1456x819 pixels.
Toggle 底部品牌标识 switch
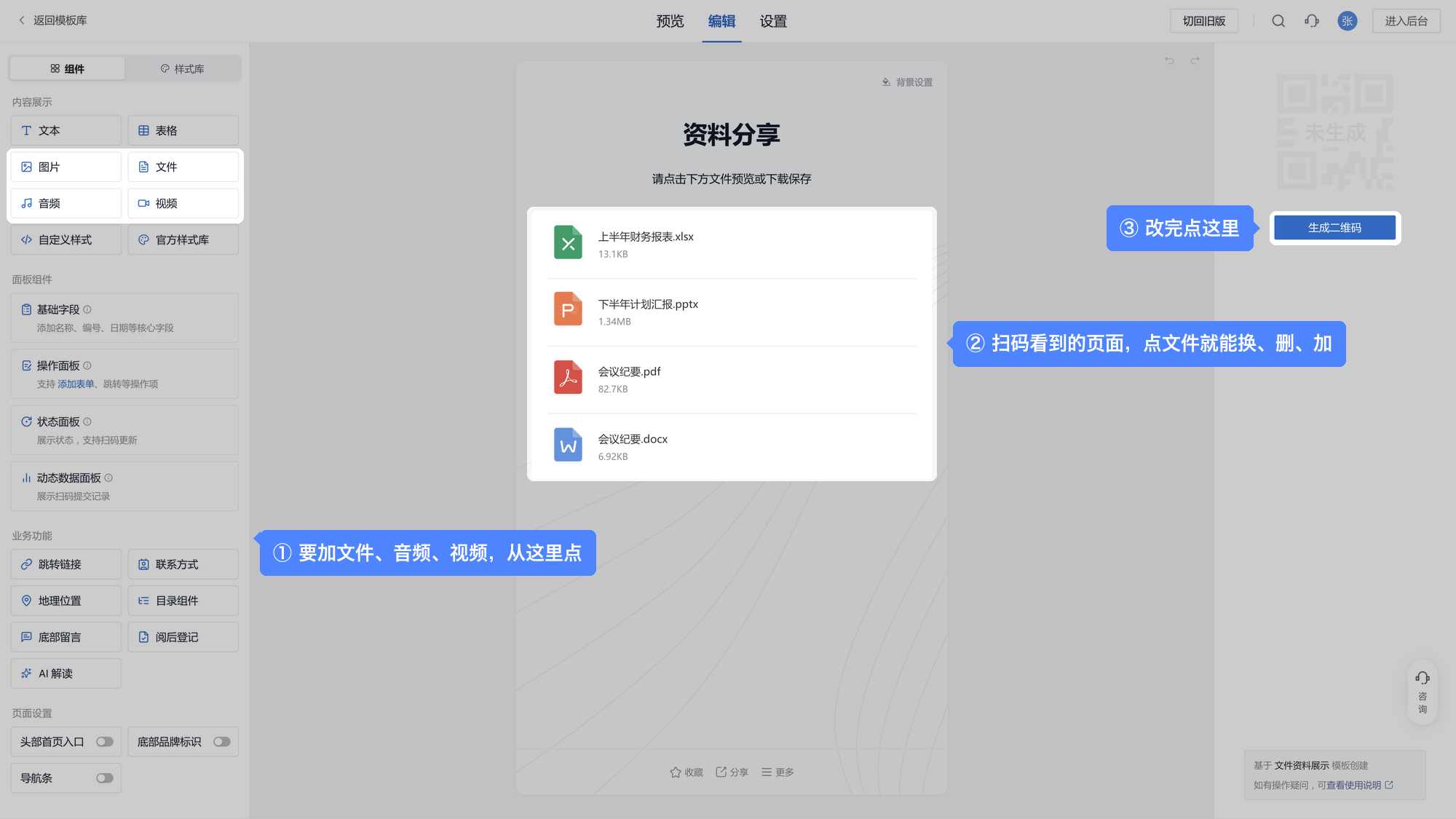(x=222, y=742)
